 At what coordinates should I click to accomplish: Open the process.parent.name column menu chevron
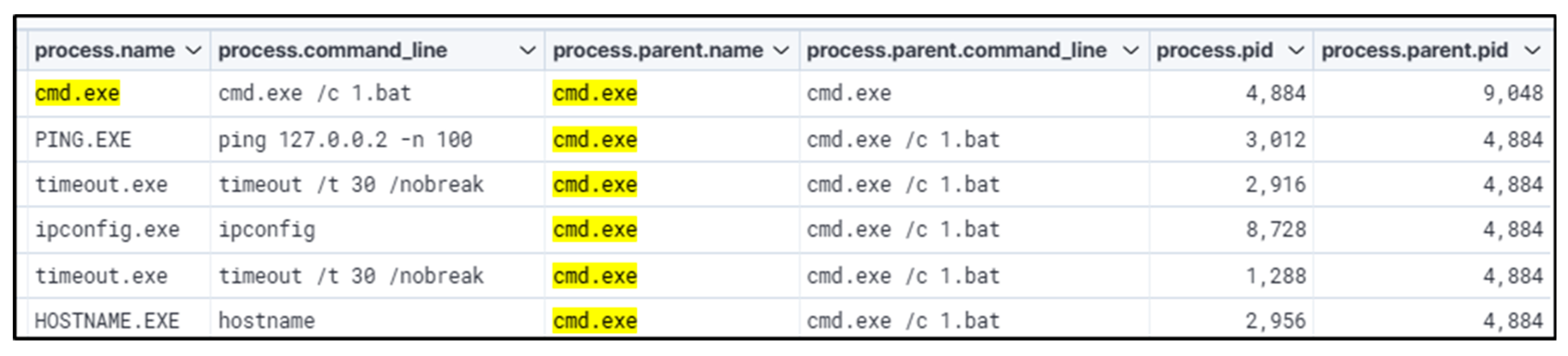pyautogui.click(x=781, y=51)
